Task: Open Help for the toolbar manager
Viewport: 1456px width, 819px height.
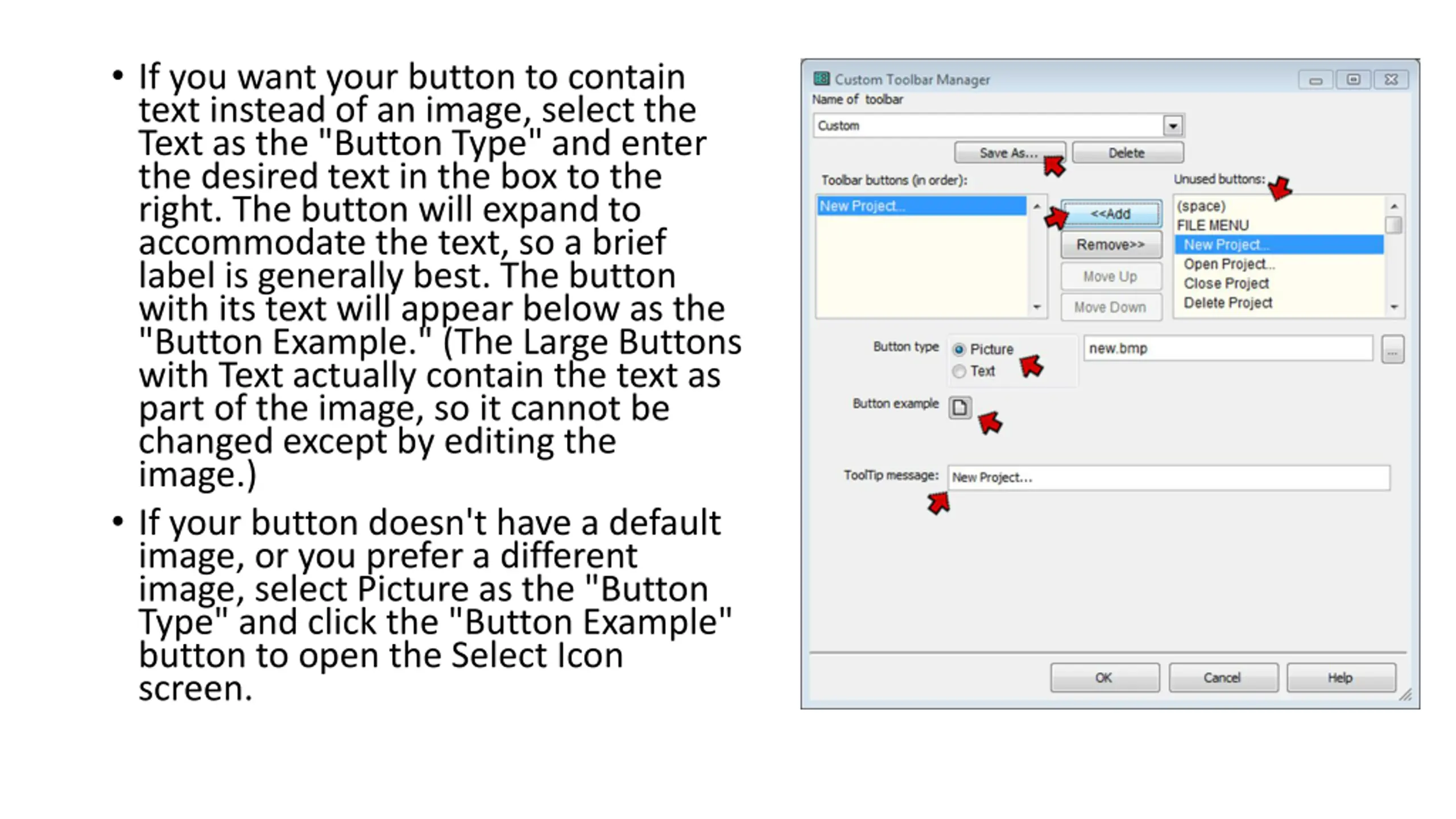Action: click(x=1341, y=677)
